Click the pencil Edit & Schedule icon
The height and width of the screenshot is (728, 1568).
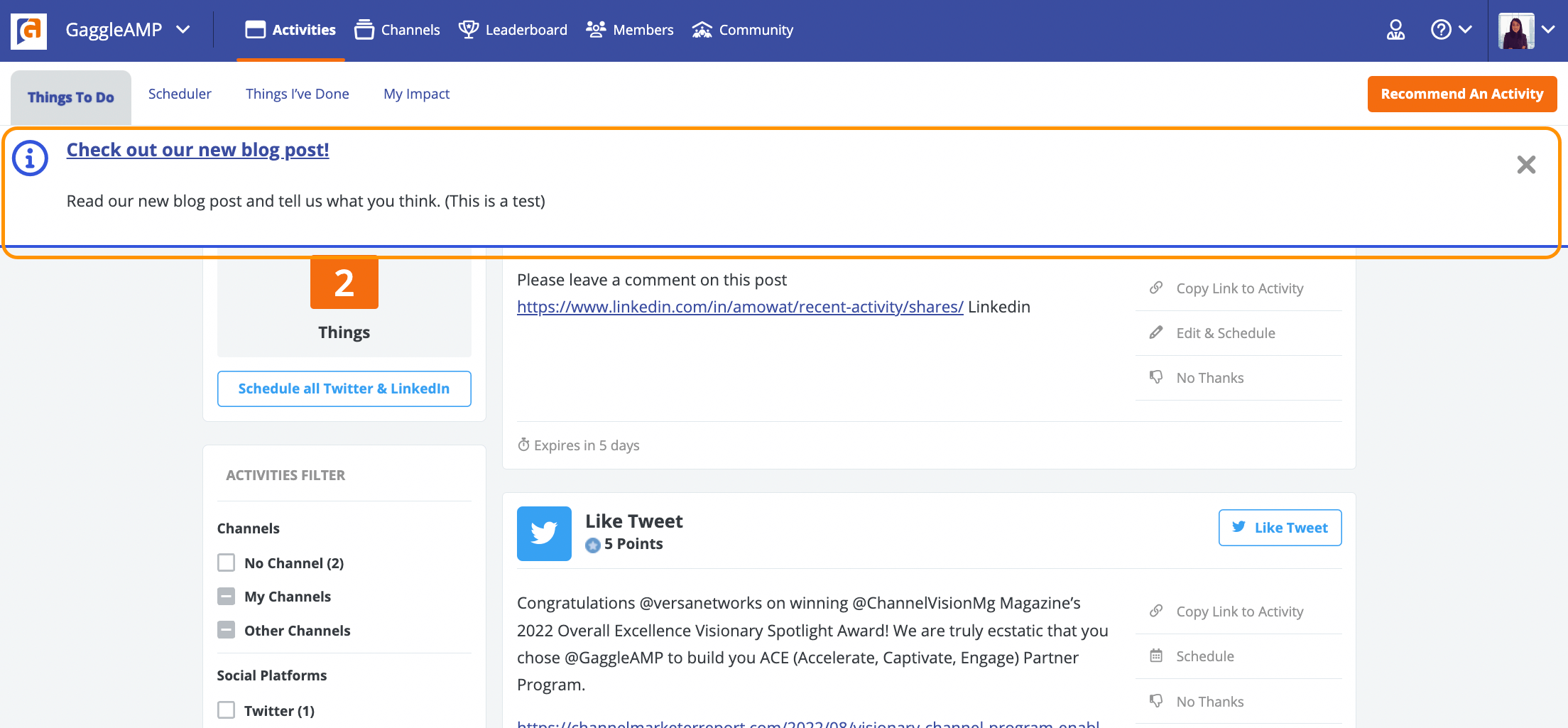[1156, 332]
